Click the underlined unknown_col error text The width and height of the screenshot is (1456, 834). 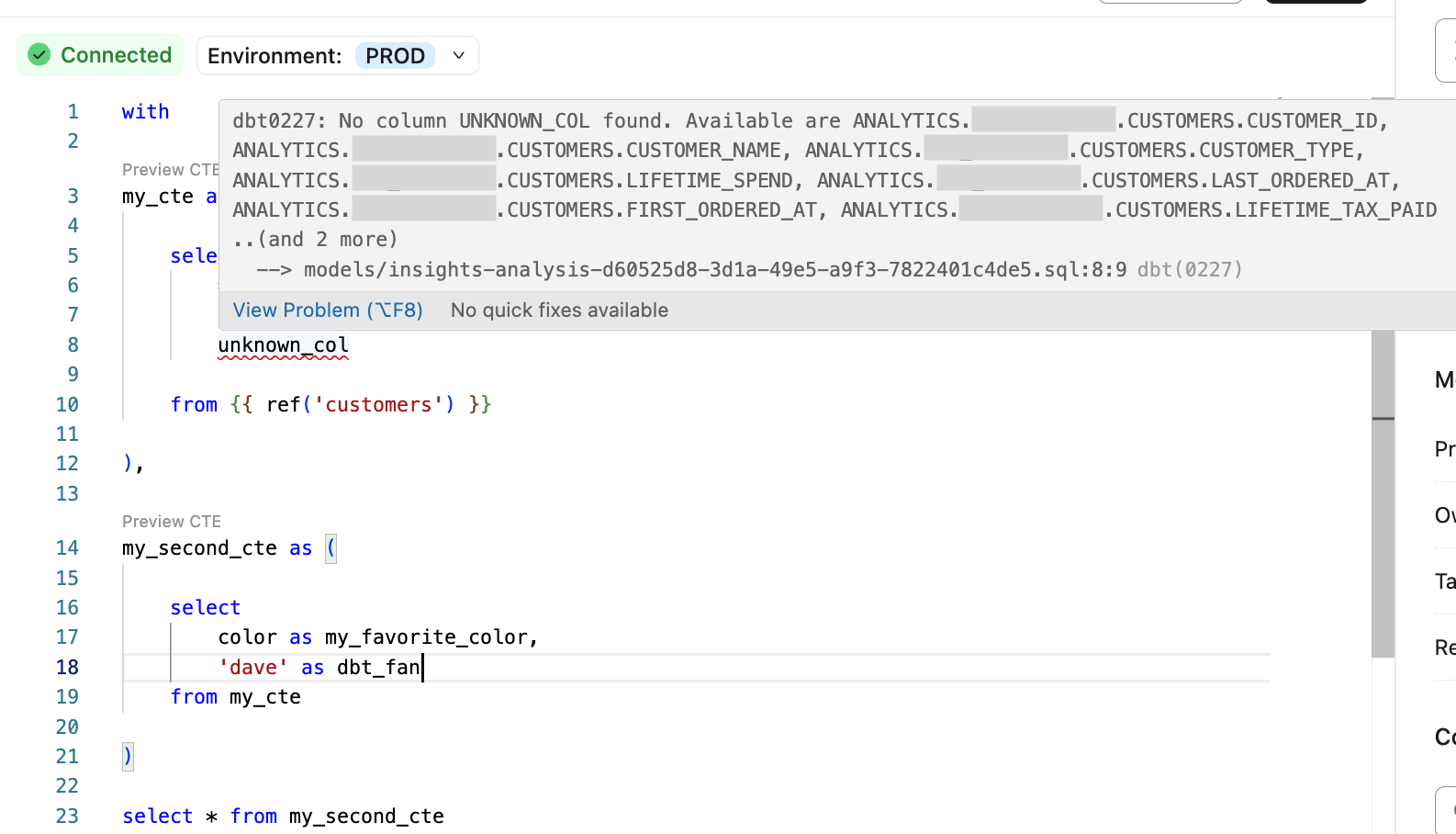point(283,345)
